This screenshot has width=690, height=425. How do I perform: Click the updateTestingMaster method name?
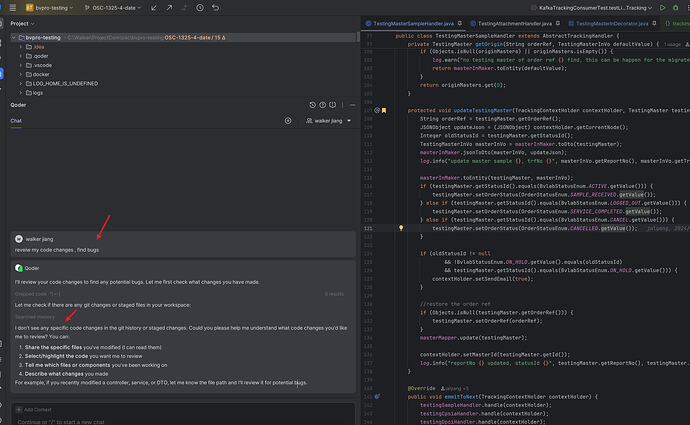[x=483, y=110]
